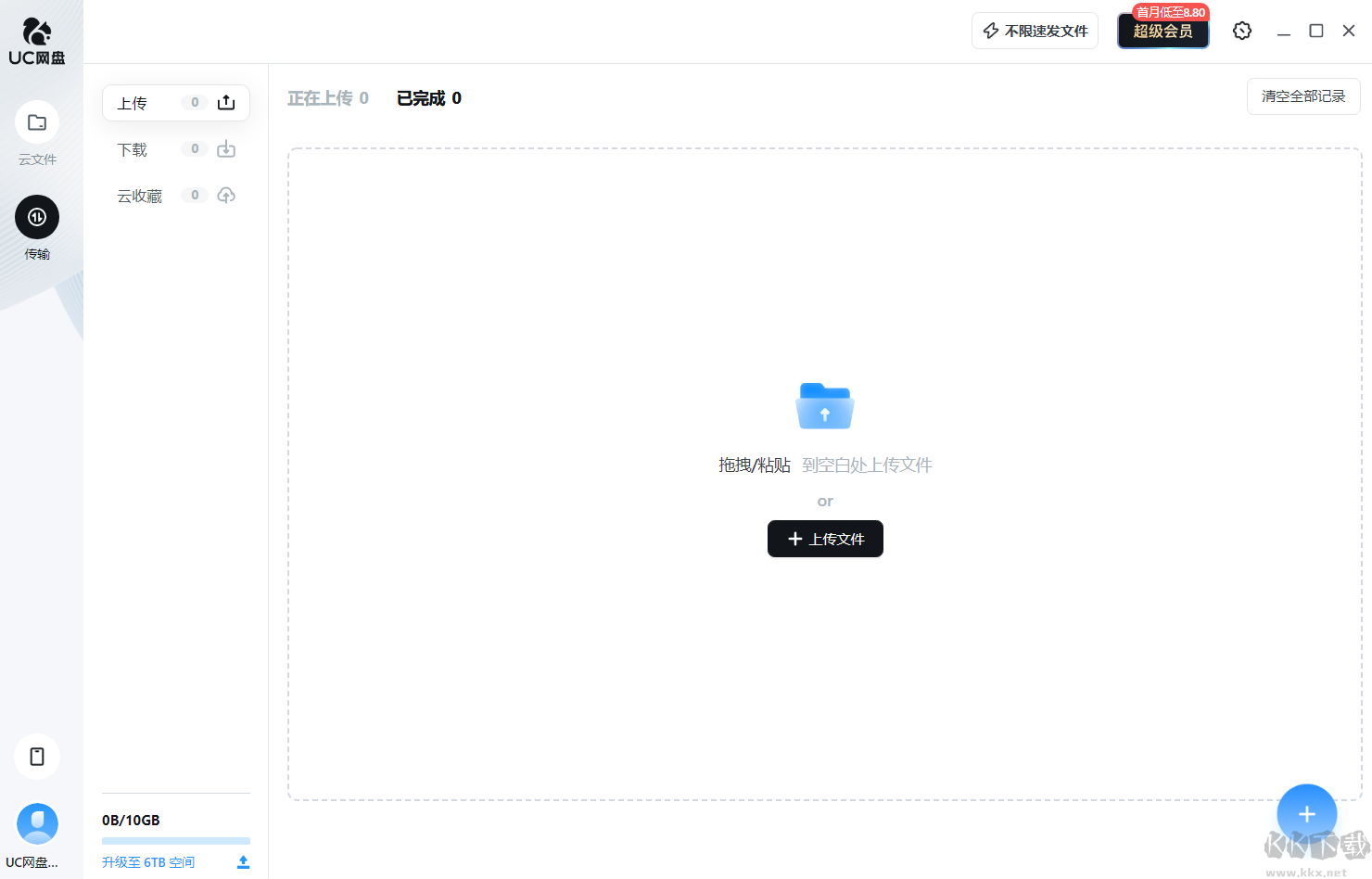
Task: Click the upload icon next to 上传
Action: click(225, 102)
